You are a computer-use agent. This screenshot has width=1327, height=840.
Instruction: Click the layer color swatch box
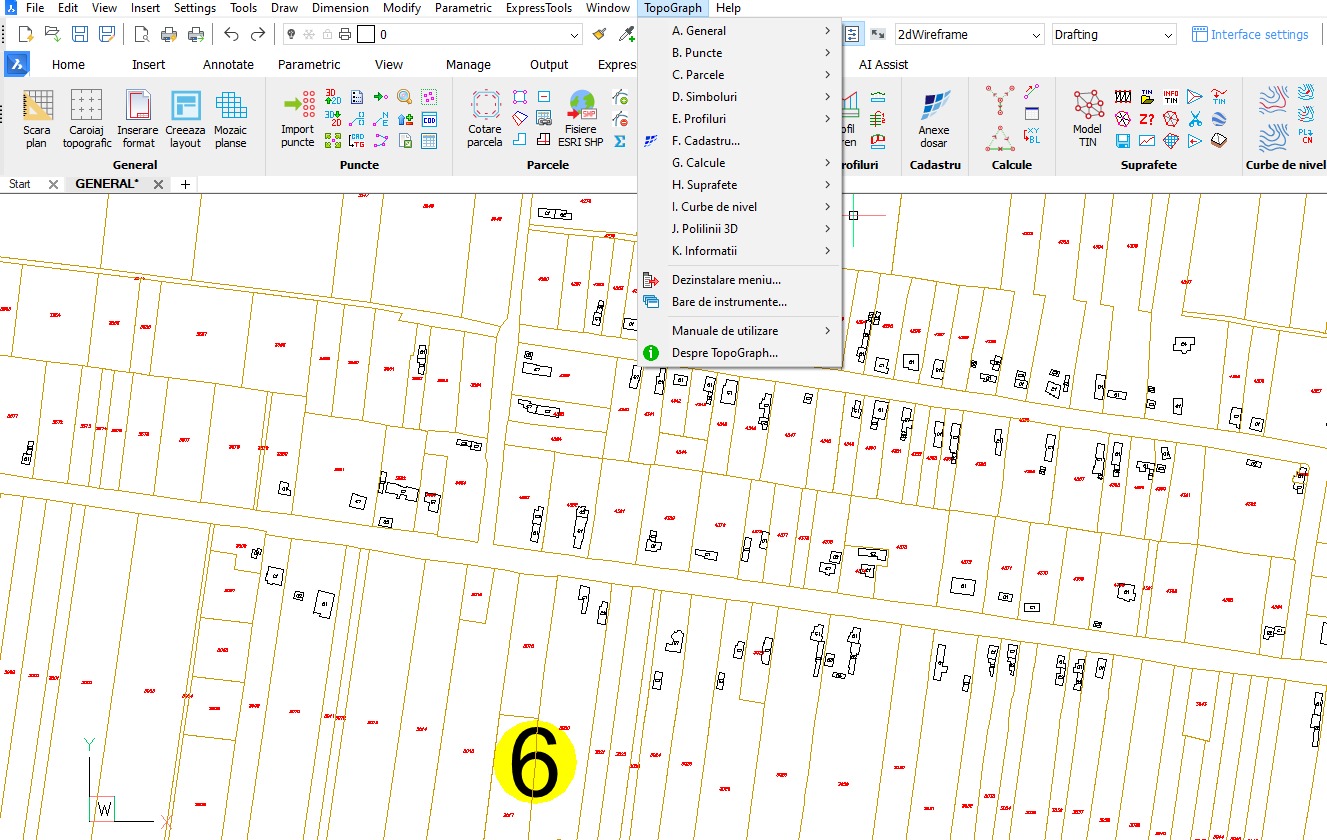click(x=366, y=35)
